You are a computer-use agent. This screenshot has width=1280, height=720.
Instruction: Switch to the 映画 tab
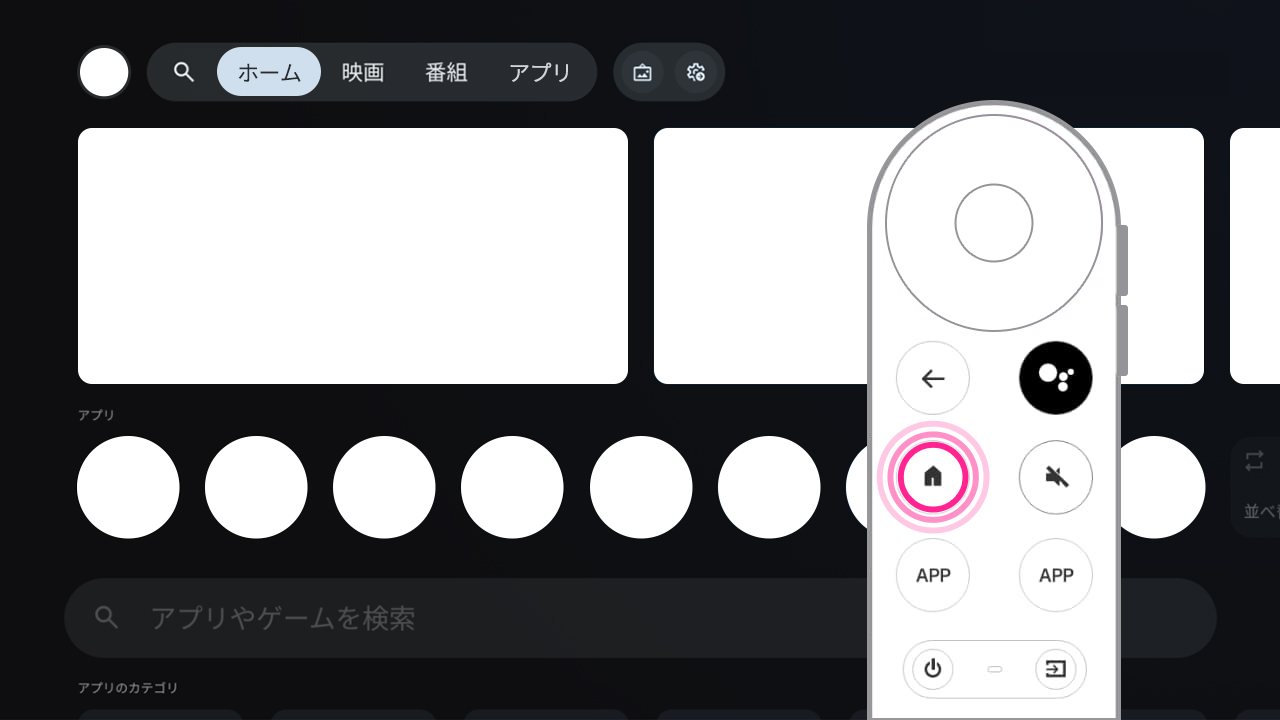[363, 72]
